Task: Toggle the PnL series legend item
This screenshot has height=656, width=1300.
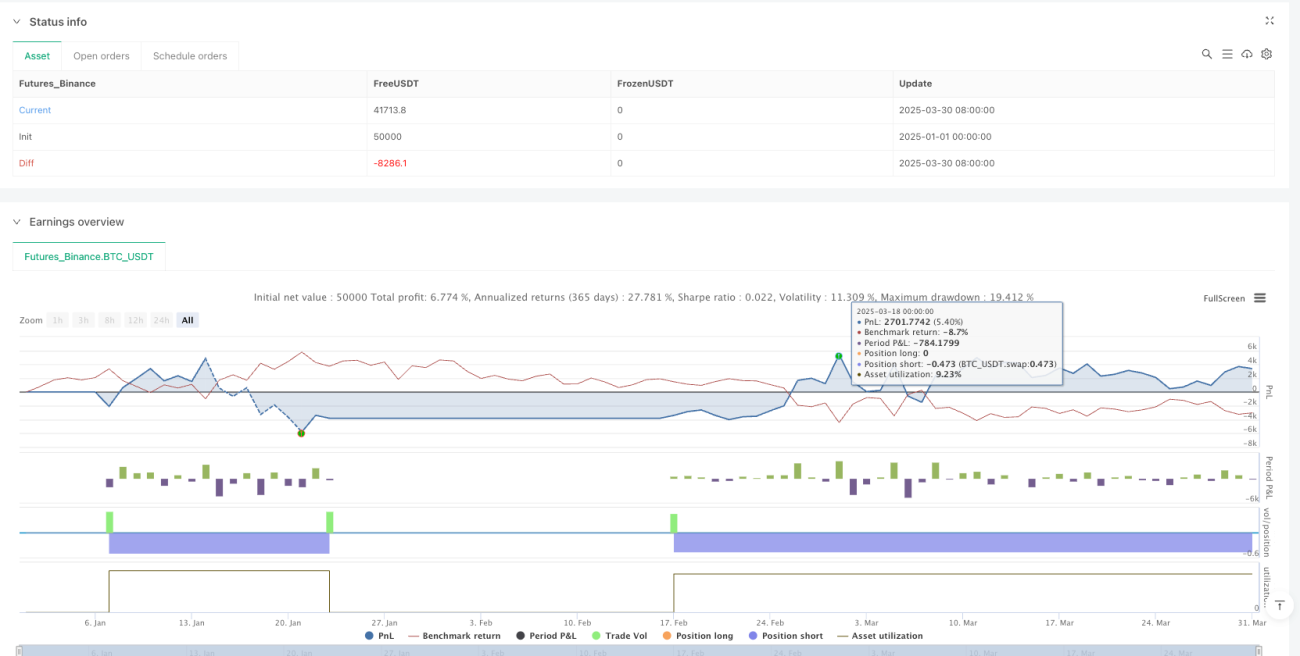Action: pos(380,636)
